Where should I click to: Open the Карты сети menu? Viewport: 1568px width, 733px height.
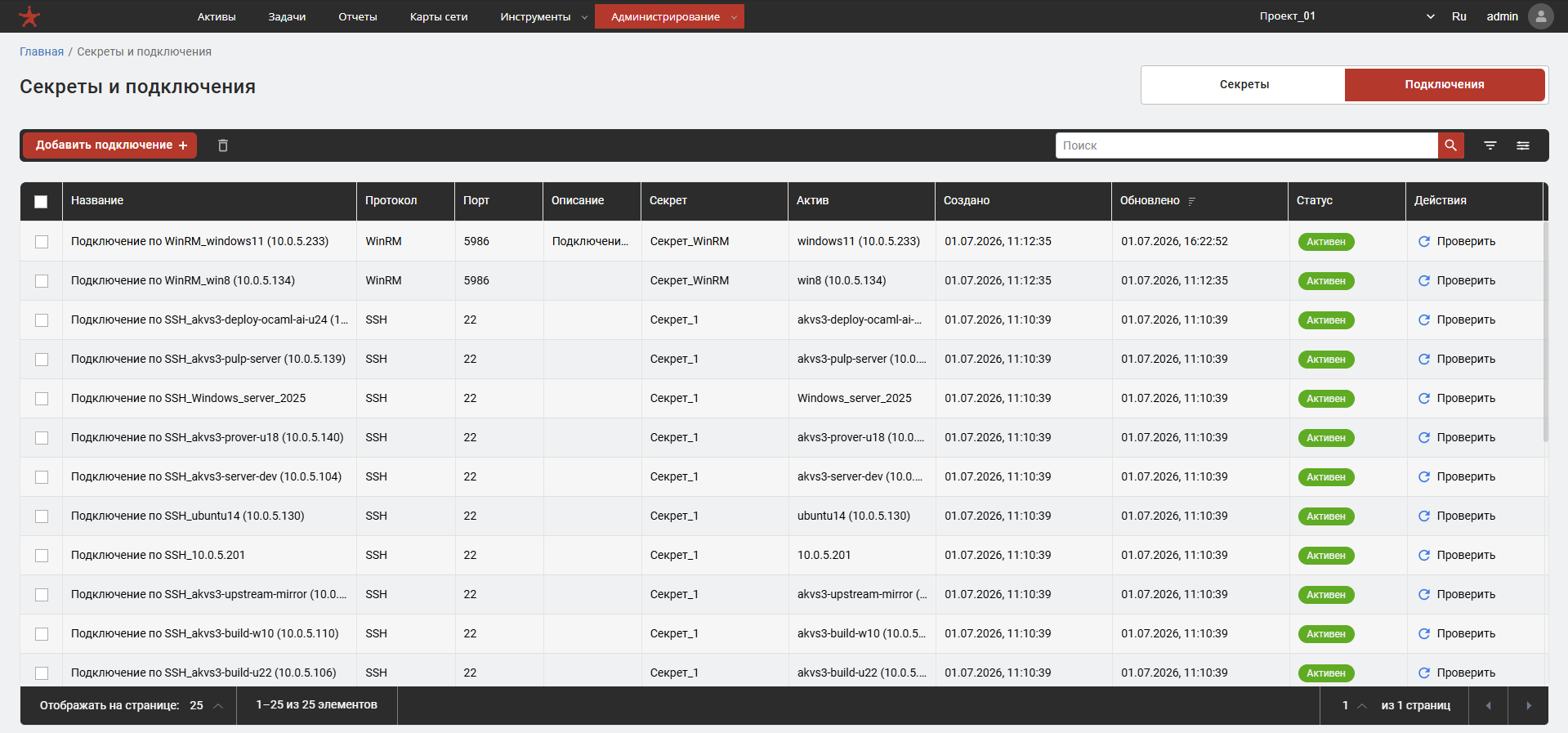pyautogui.click(x=439, y=16)
